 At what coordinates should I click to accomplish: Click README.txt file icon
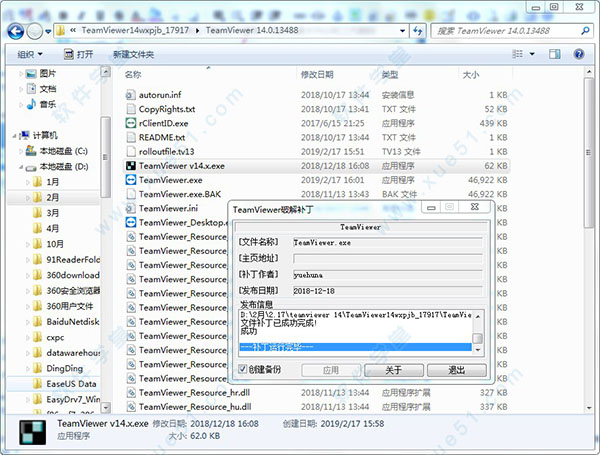[131, 137]
